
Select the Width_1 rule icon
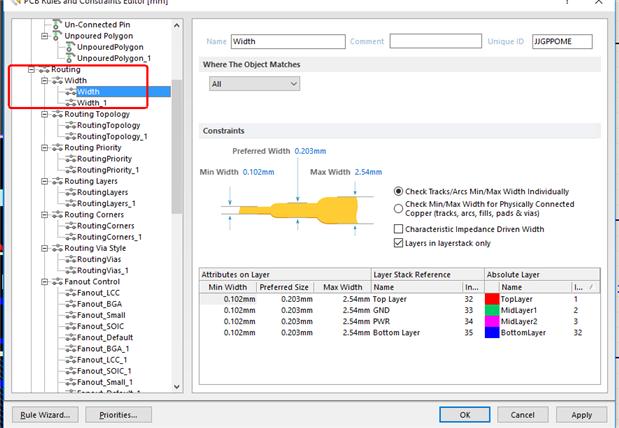[x=69, y=103]
